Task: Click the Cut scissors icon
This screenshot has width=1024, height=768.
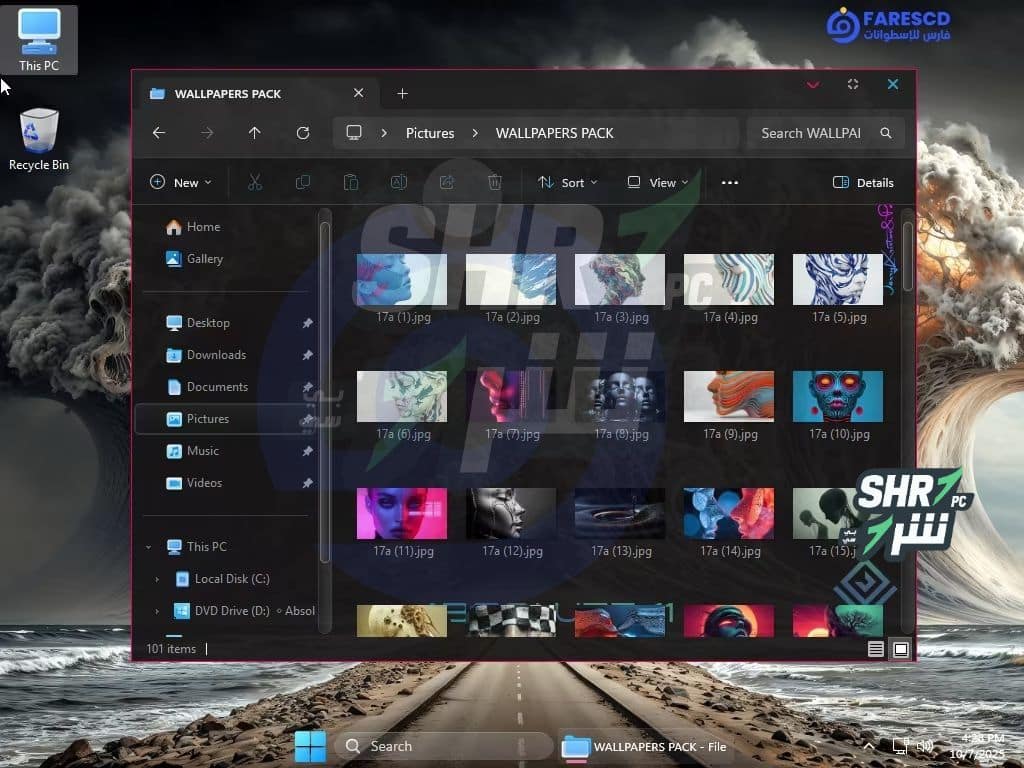Action: click(x=254, y=183)
